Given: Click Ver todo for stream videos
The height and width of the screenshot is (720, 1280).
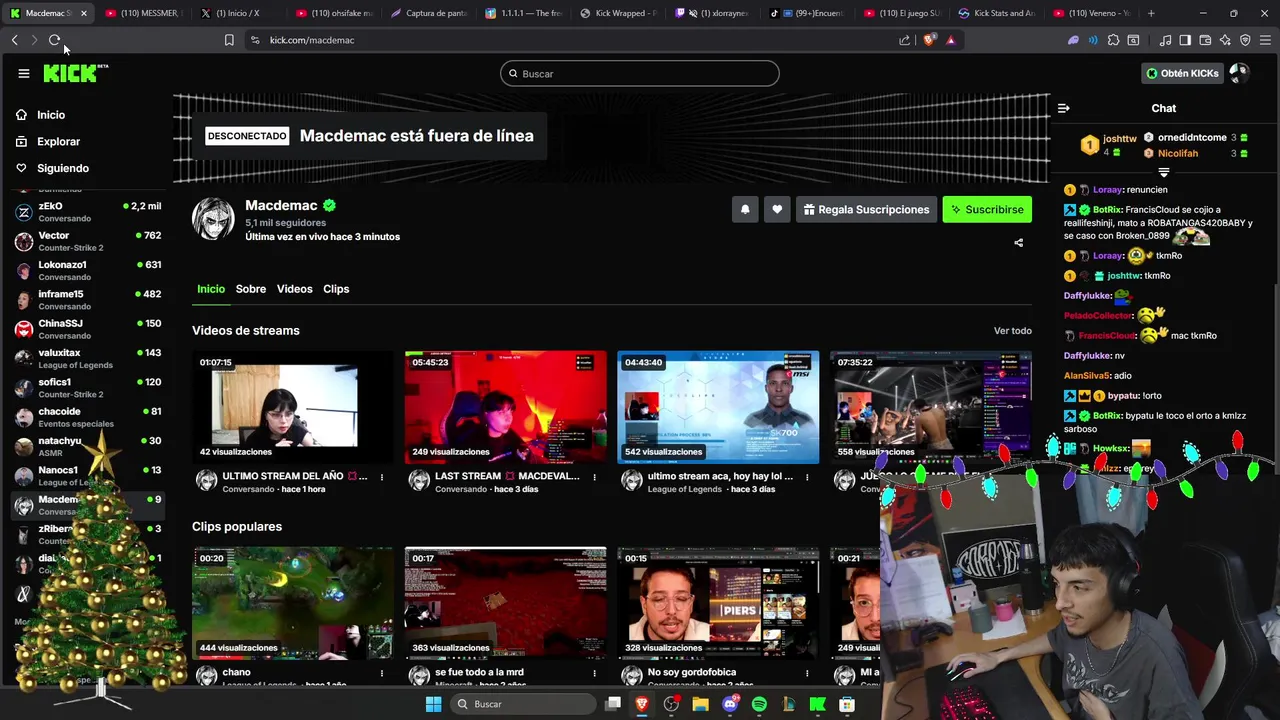Looking at the screenshot, I should point(1012,331).
